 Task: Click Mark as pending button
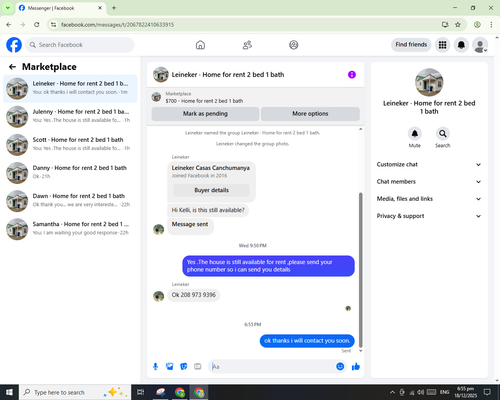click(205, 114)
